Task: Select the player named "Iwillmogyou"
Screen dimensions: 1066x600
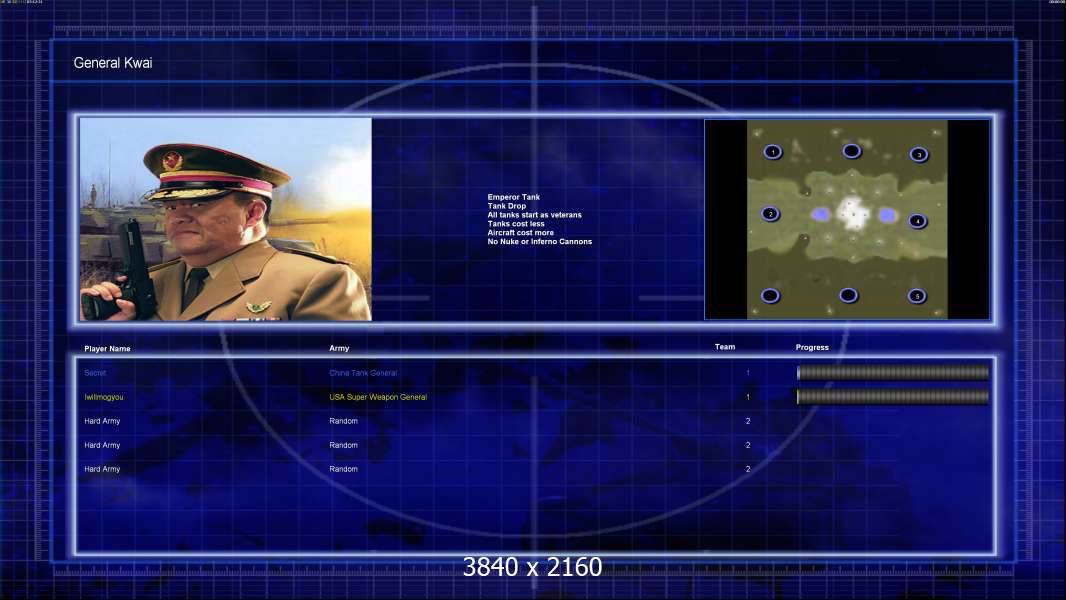Action: click(104, 397)
